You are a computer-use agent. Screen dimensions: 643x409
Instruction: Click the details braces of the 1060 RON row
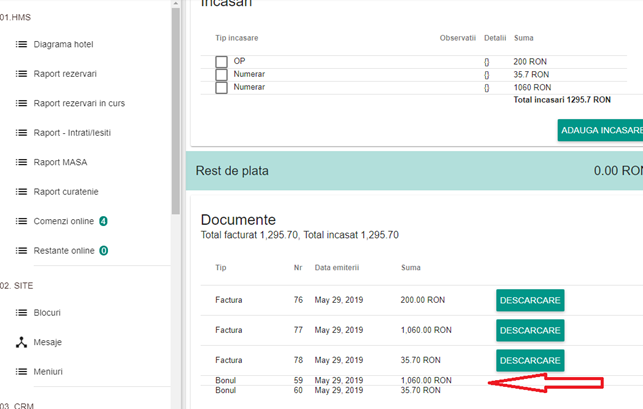[487, 88]
